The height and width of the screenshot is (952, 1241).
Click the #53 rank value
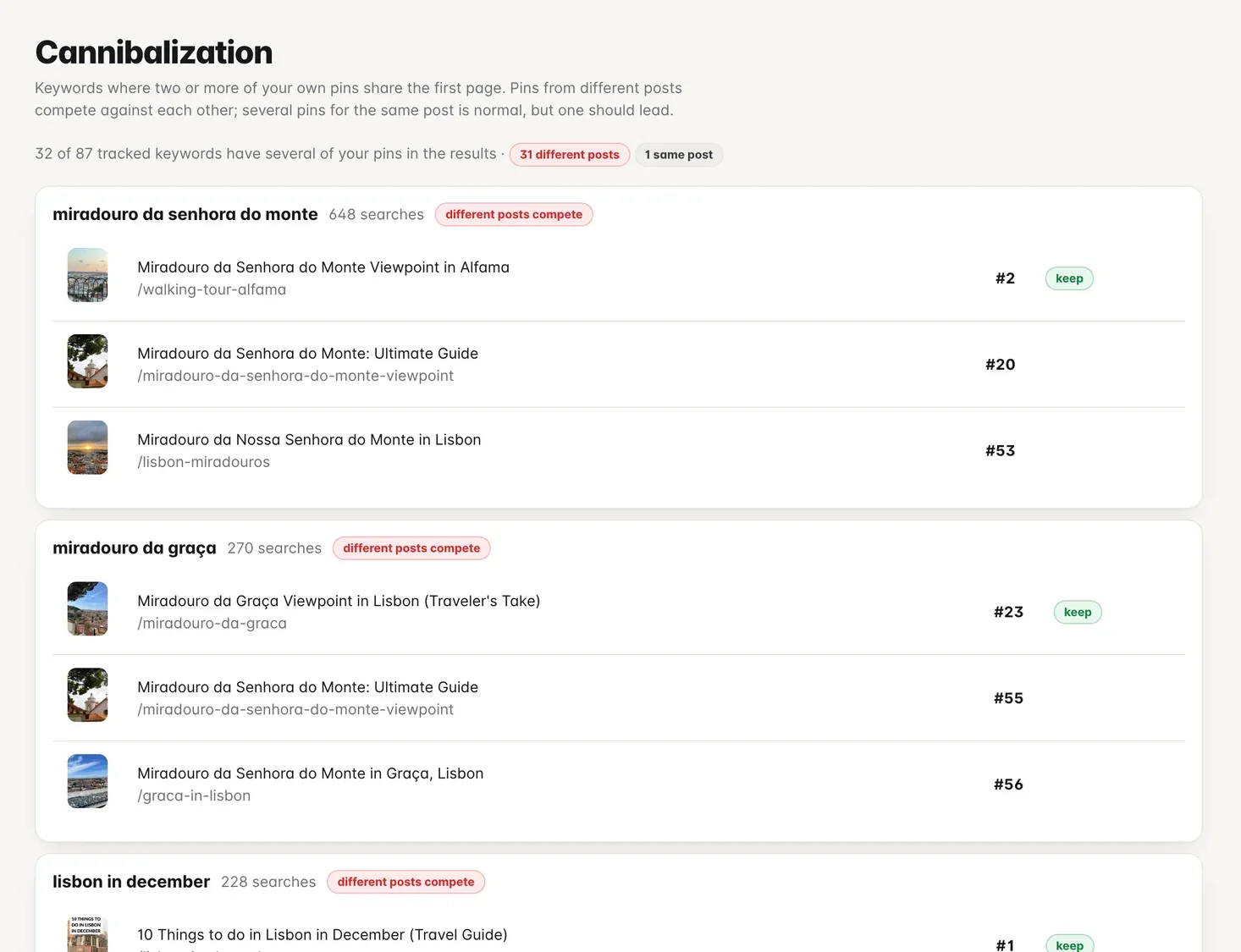[x=1001, y=451]
